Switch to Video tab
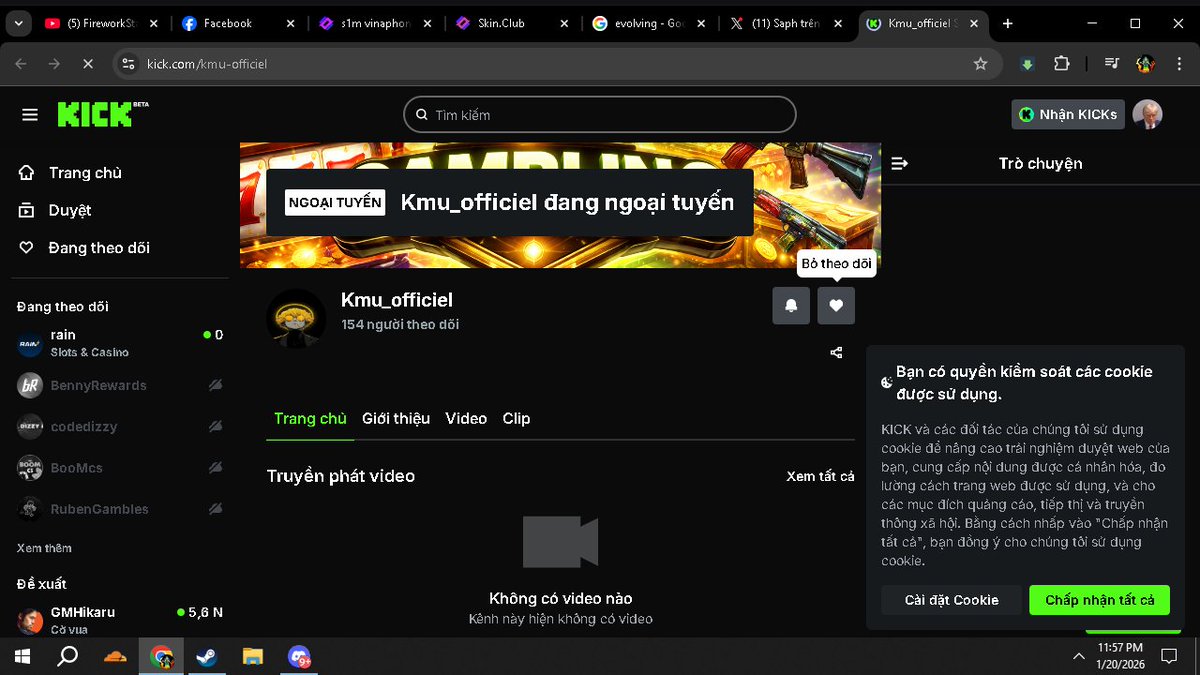The image size is (1200, 675). pyautogui.click(x=466, y=418)
